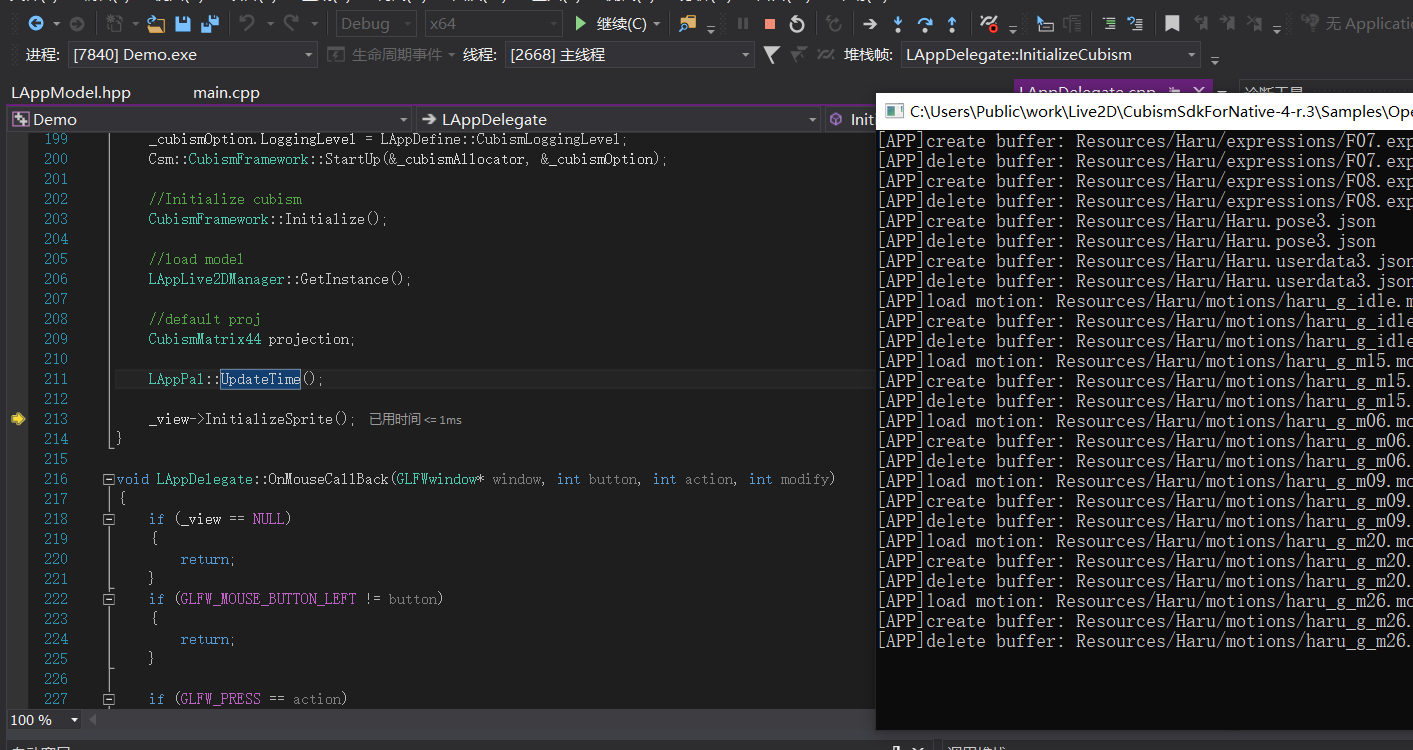Click the Bookmark icon in toolbar
Image resolution: width=1413 pixels, height=750 pixels.
tap(1172, 23)
